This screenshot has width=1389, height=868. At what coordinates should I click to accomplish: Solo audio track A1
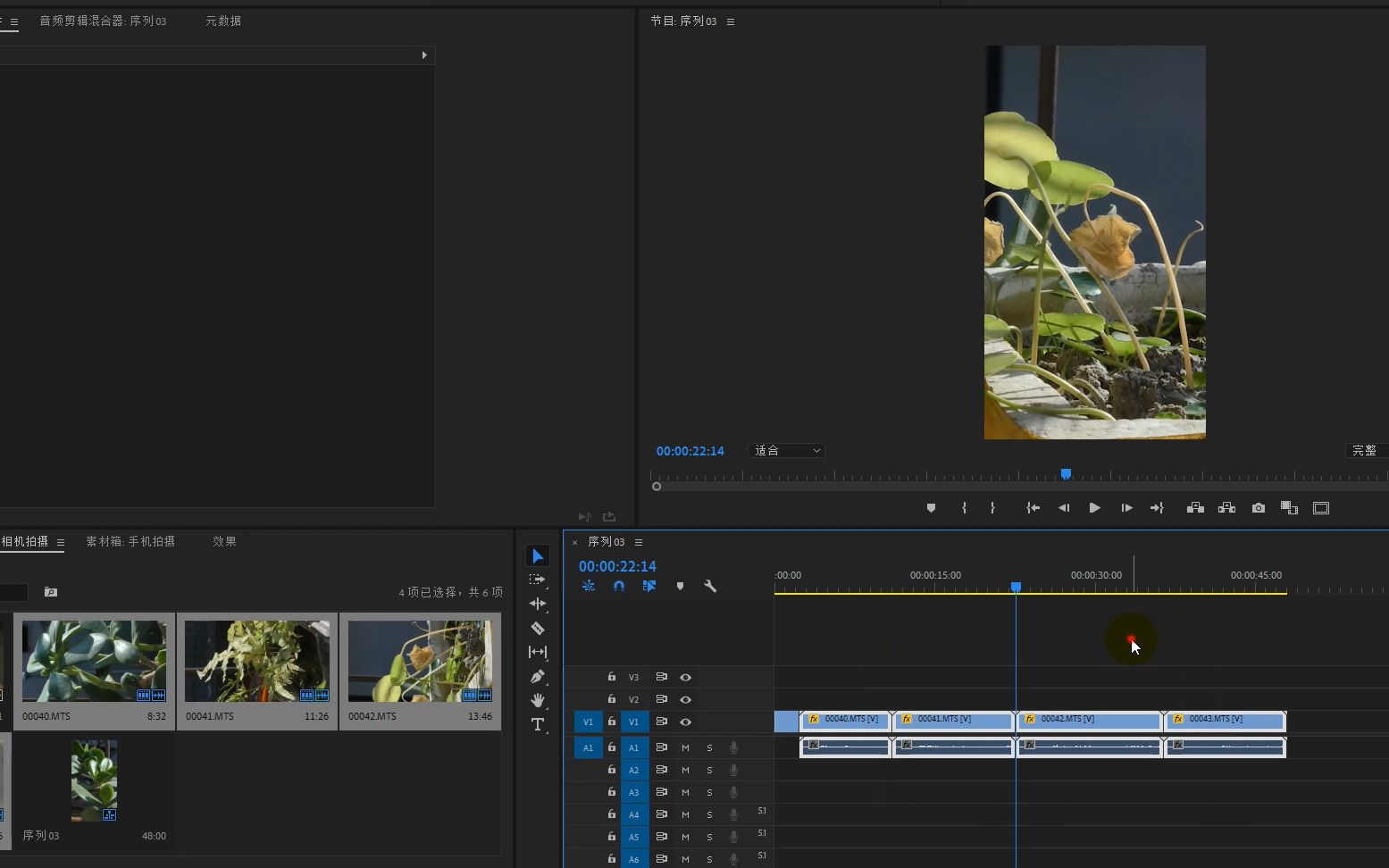click(710, 747)
